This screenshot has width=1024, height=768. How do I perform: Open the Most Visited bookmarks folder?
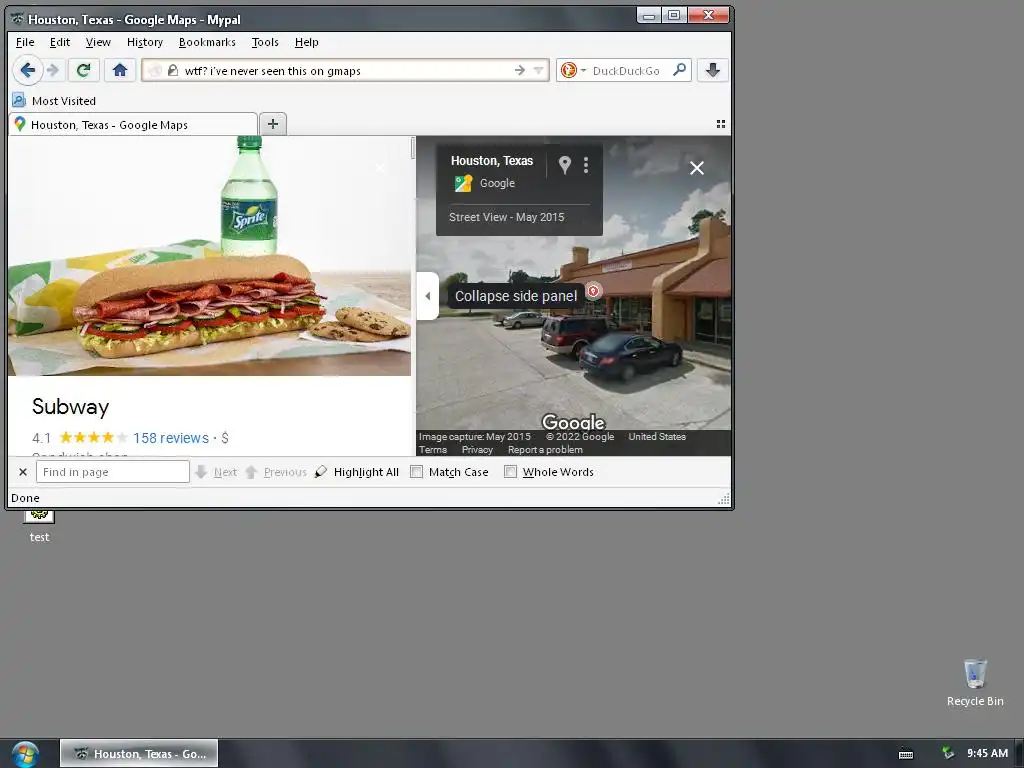point(55,101)
